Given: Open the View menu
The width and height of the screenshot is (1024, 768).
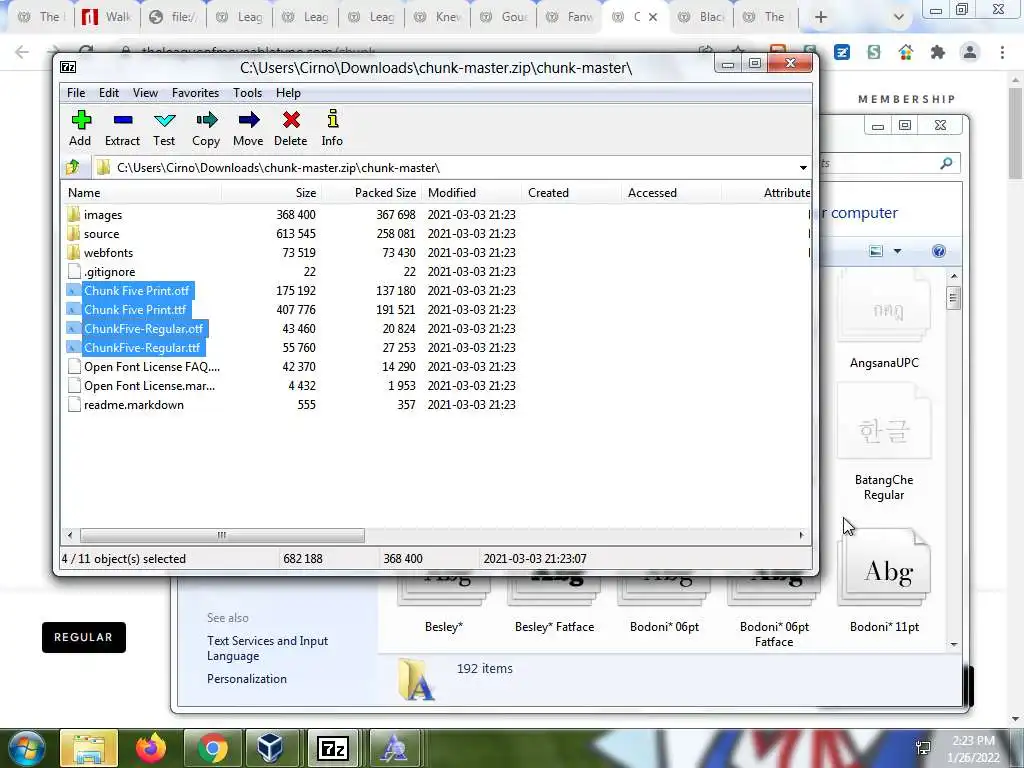Looking at the screenshot, I should click(145, 93).
